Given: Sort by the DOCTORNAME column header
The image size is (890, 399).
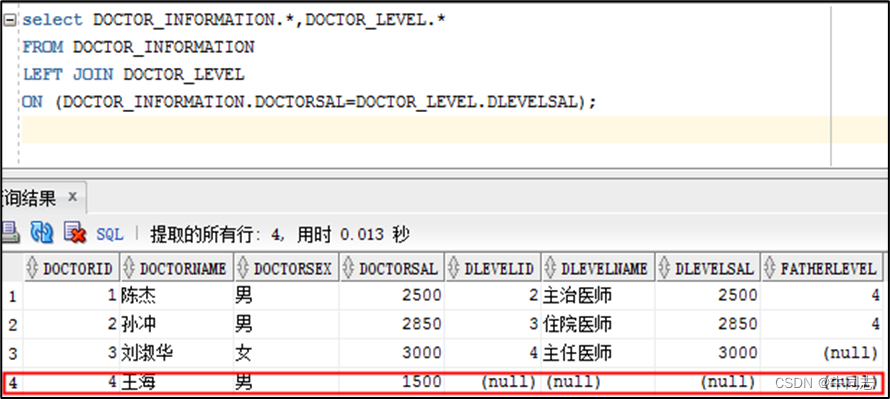Looking at the screenshot, I should [177, 268].
